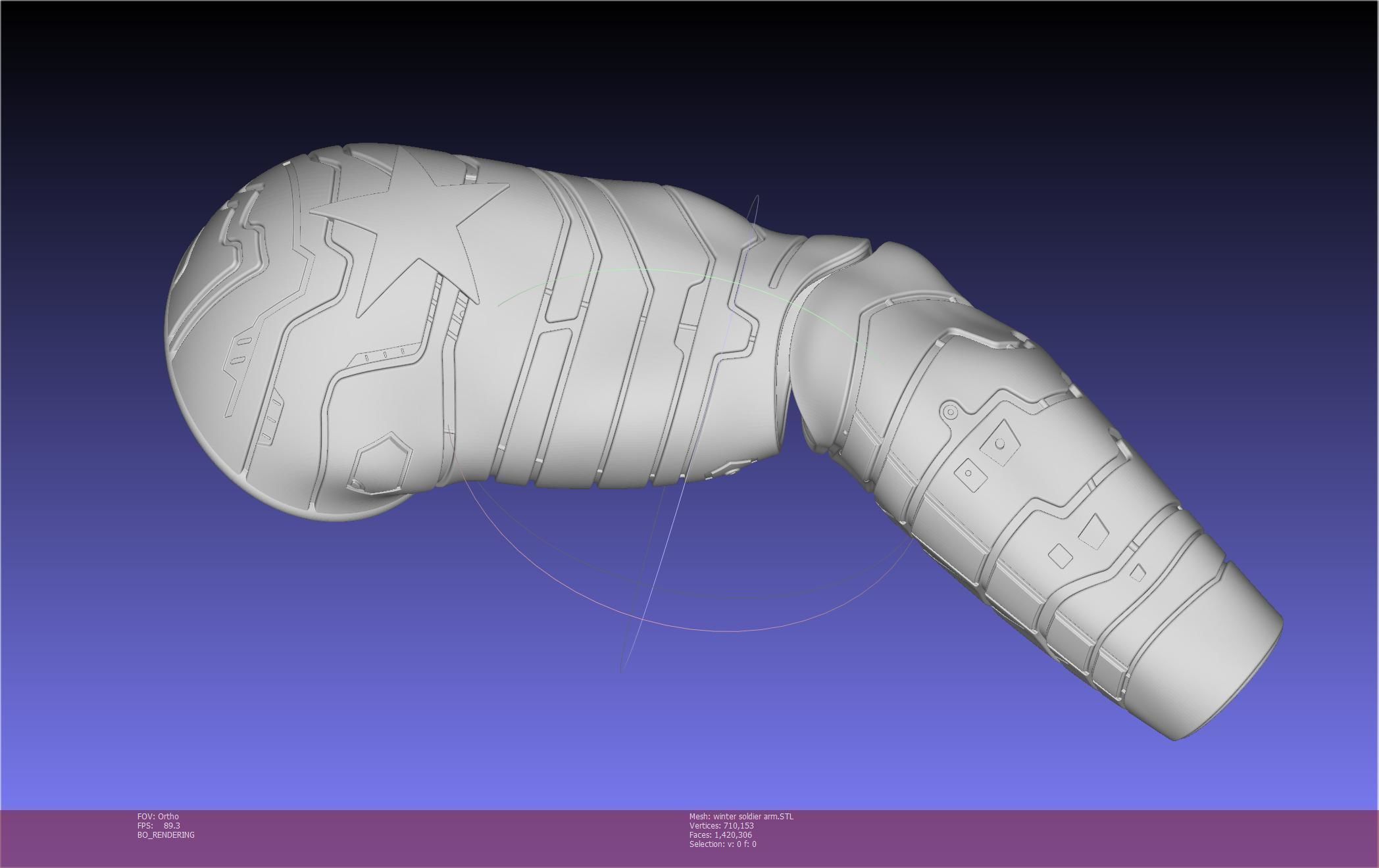Click the 'Selection: v: 0 f: 0' line

tap(723, 844)
